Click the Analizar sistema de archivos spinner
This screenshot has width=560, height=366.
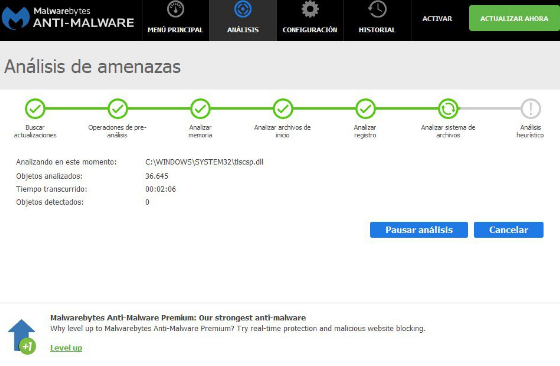pyautogui.click(x=448, y=109)
